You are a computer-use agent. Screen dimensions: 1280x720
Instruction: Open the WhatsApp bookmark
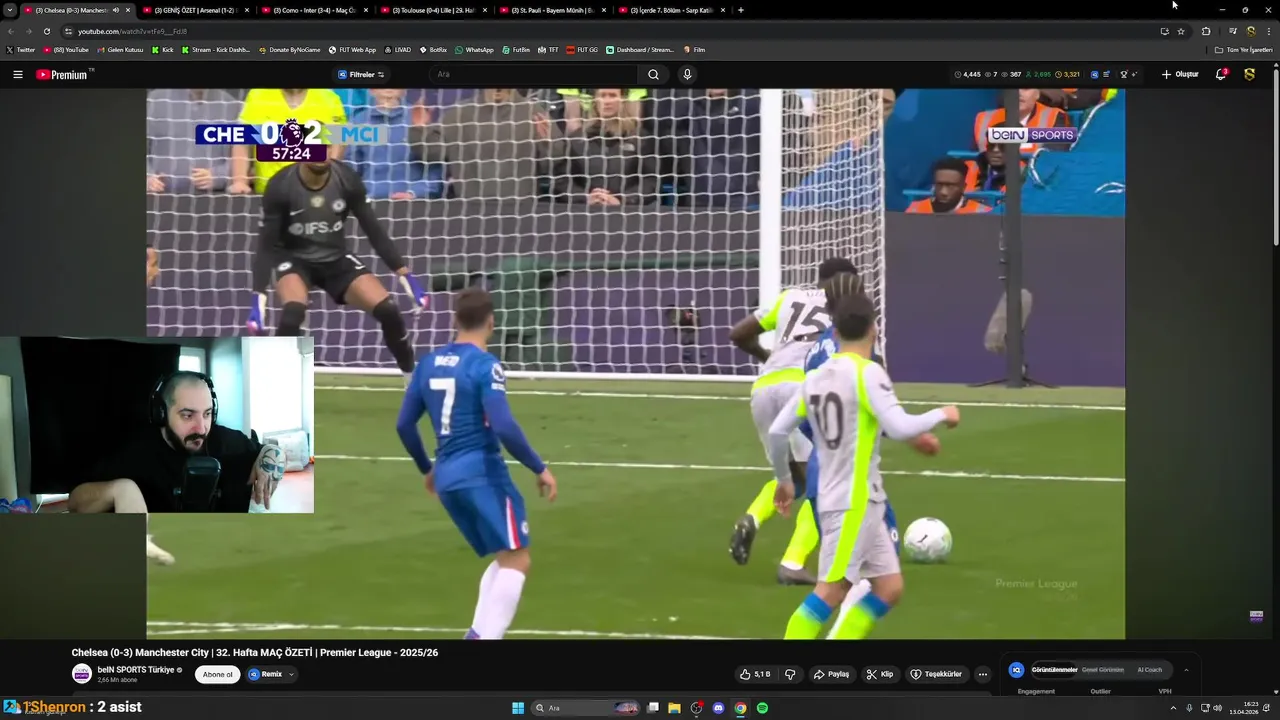click(x=474, y=49)
